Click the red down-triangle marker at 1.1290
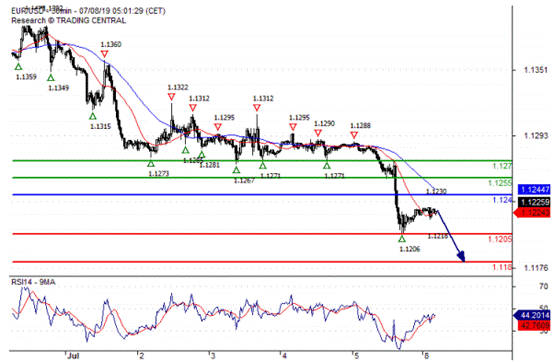The height and width of the screenshot is (362, 554). point(318,133)
